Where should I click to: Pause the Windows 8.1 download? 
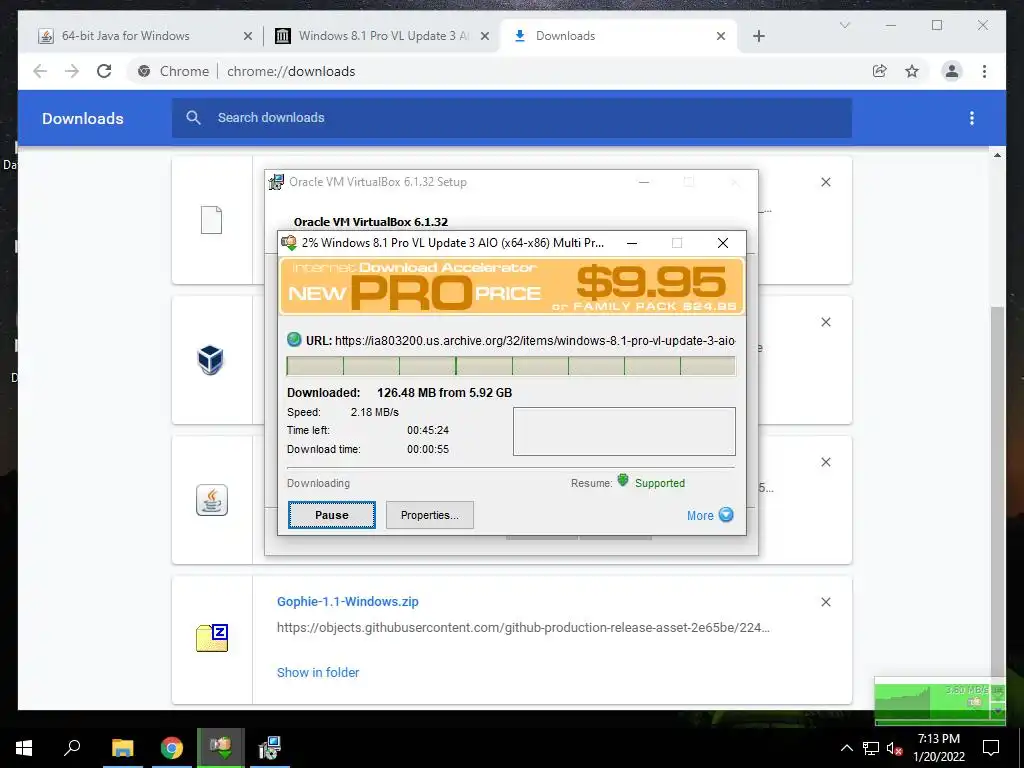[x=332, y=515]
